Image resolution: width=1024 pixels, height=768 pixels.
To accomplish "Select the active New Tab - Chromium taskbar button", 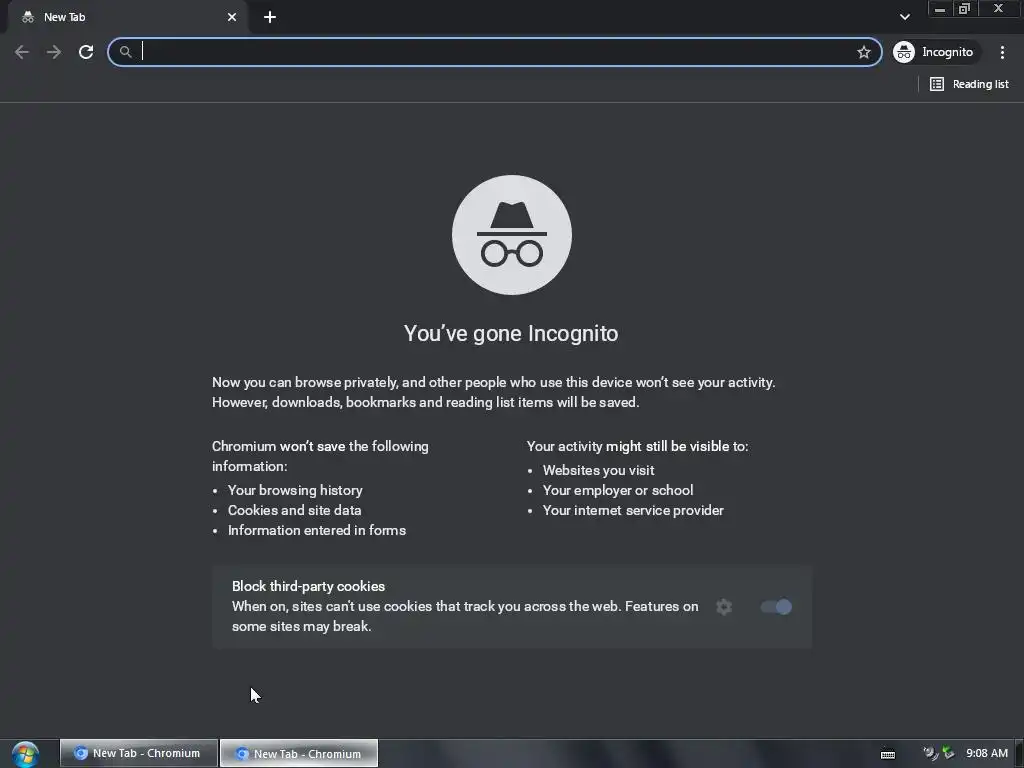I will pos(298,753).
